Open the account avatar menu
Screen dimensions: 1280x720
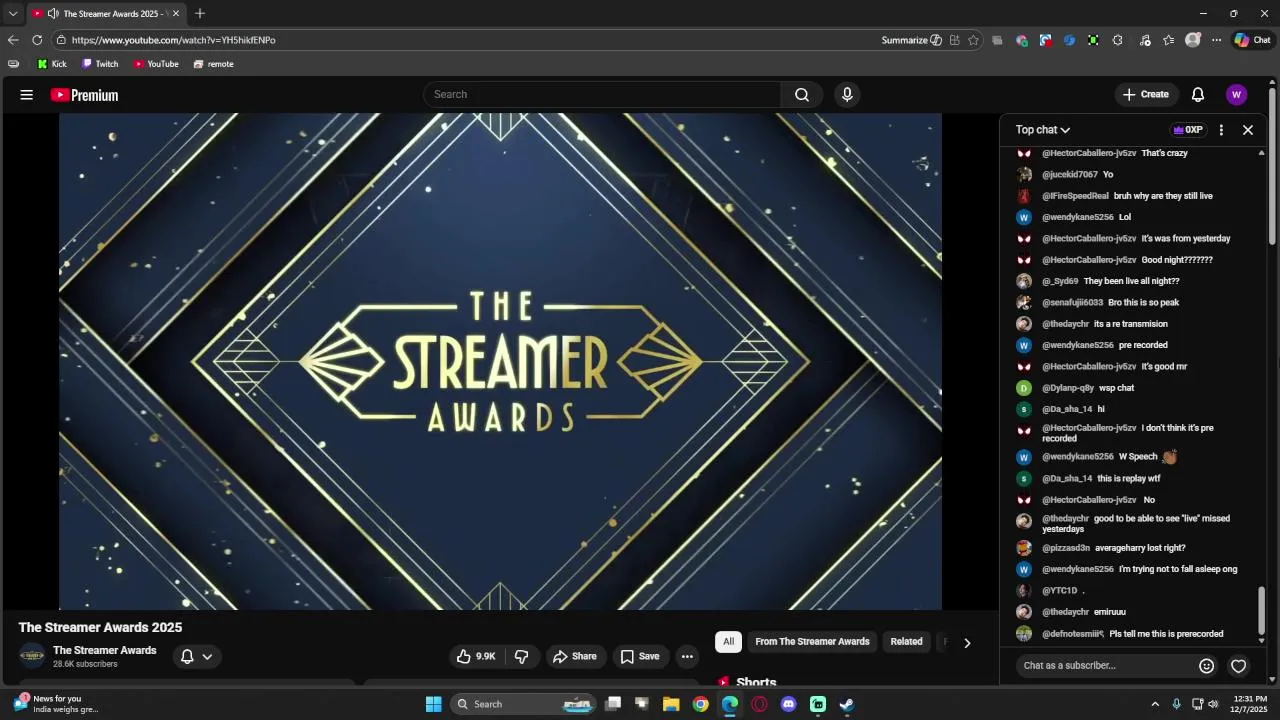point(1237,94)
